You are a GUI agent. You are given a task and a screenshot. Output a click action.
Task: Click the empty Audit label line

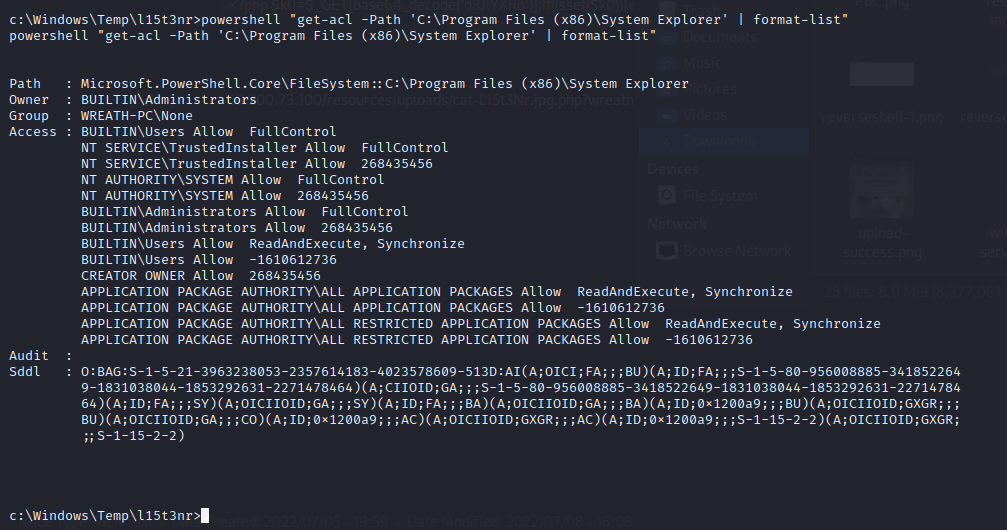(x=40, y=357)
